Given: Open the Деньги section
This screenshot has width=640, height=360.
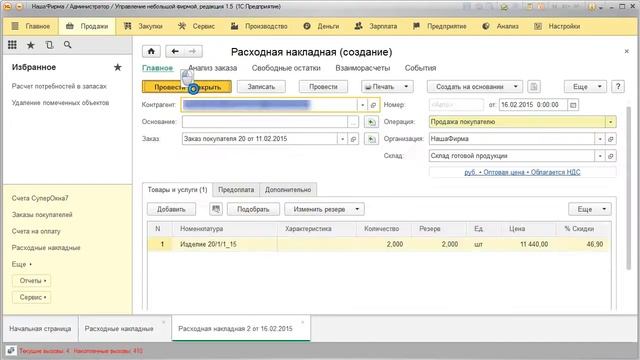Looking at the screenshot, I should pos(322,26).
